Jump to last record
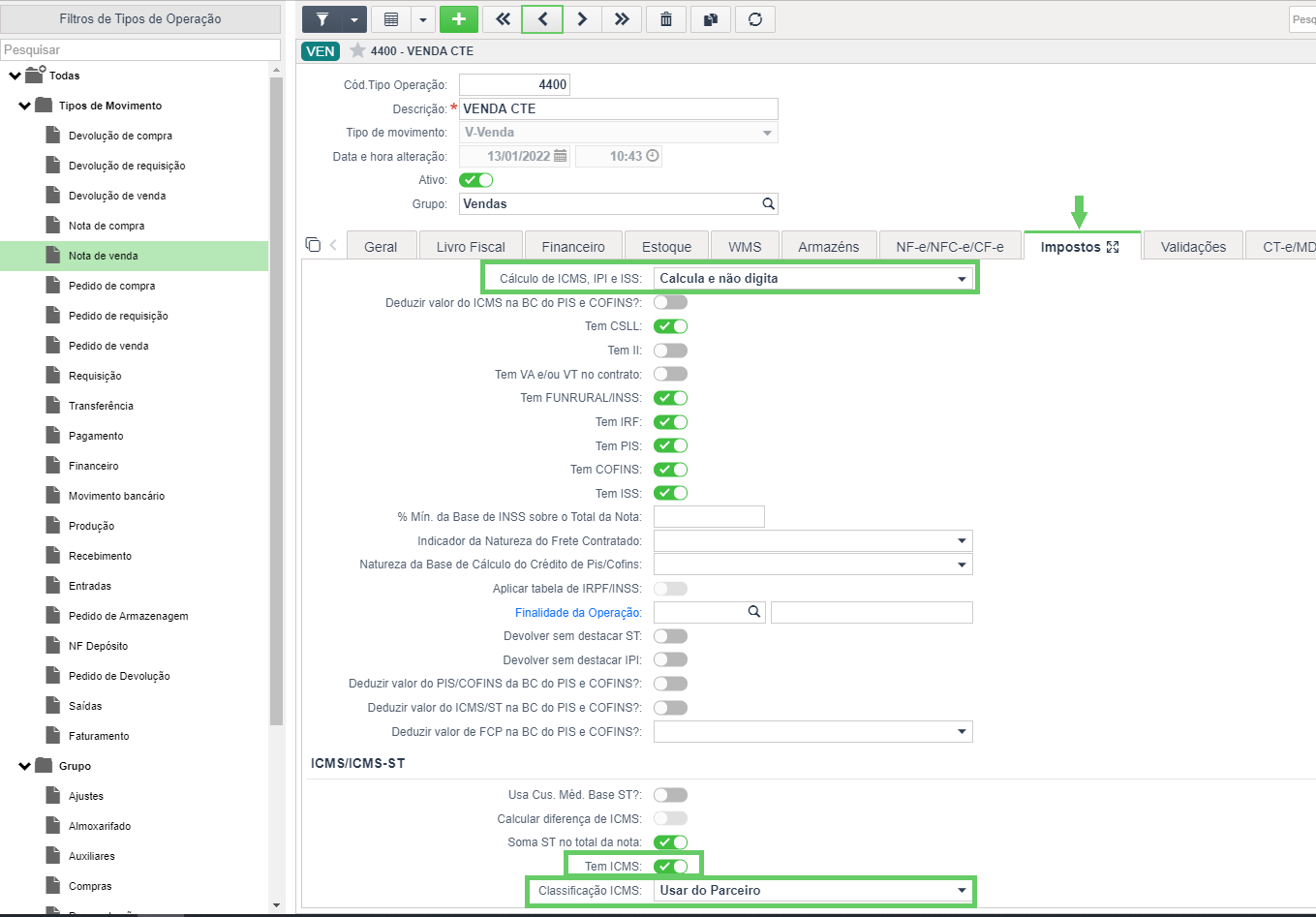Image resolution: width=1316 pixels, height=917 pixels. coord(622,19)
